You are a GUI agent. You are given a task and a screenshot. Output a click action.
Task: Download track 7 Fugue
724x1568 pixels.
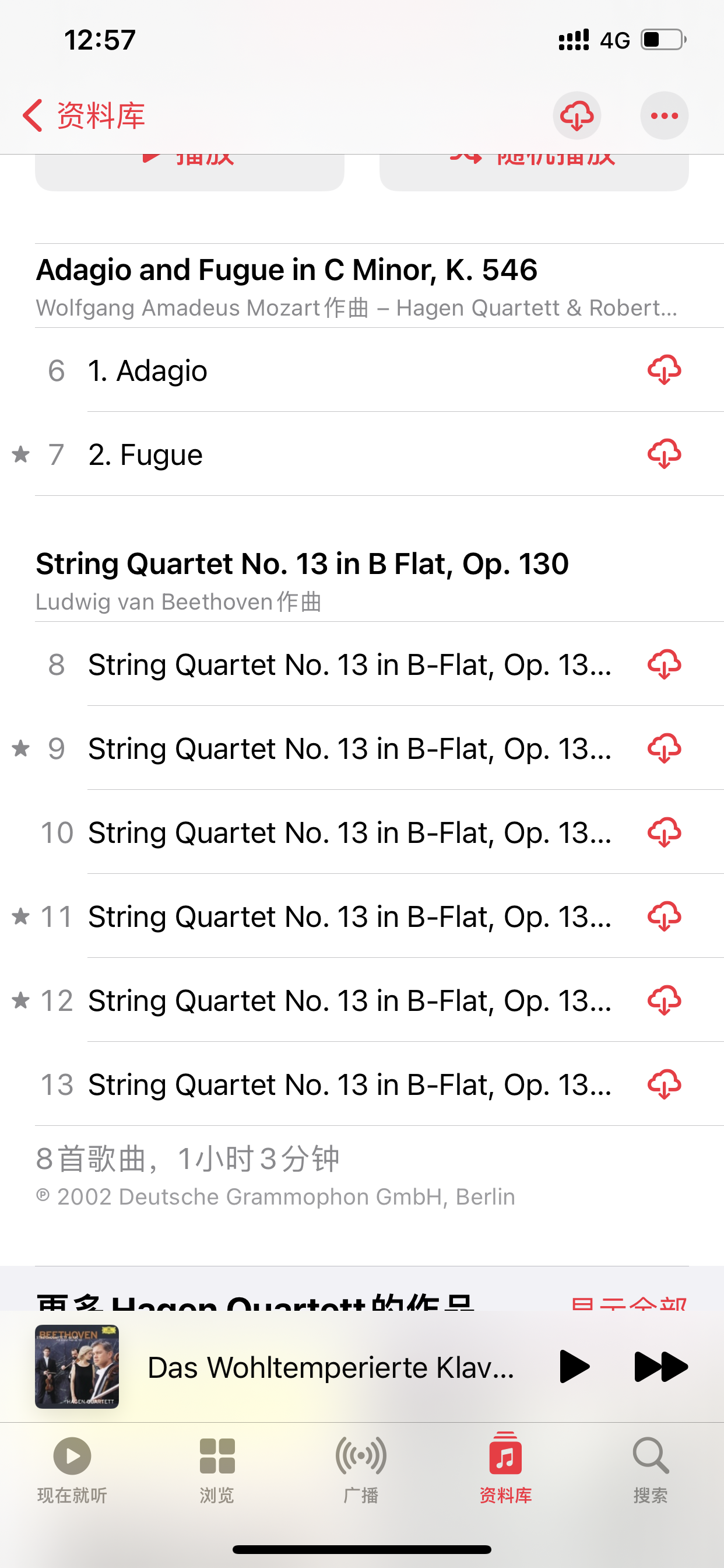point(664,454)
